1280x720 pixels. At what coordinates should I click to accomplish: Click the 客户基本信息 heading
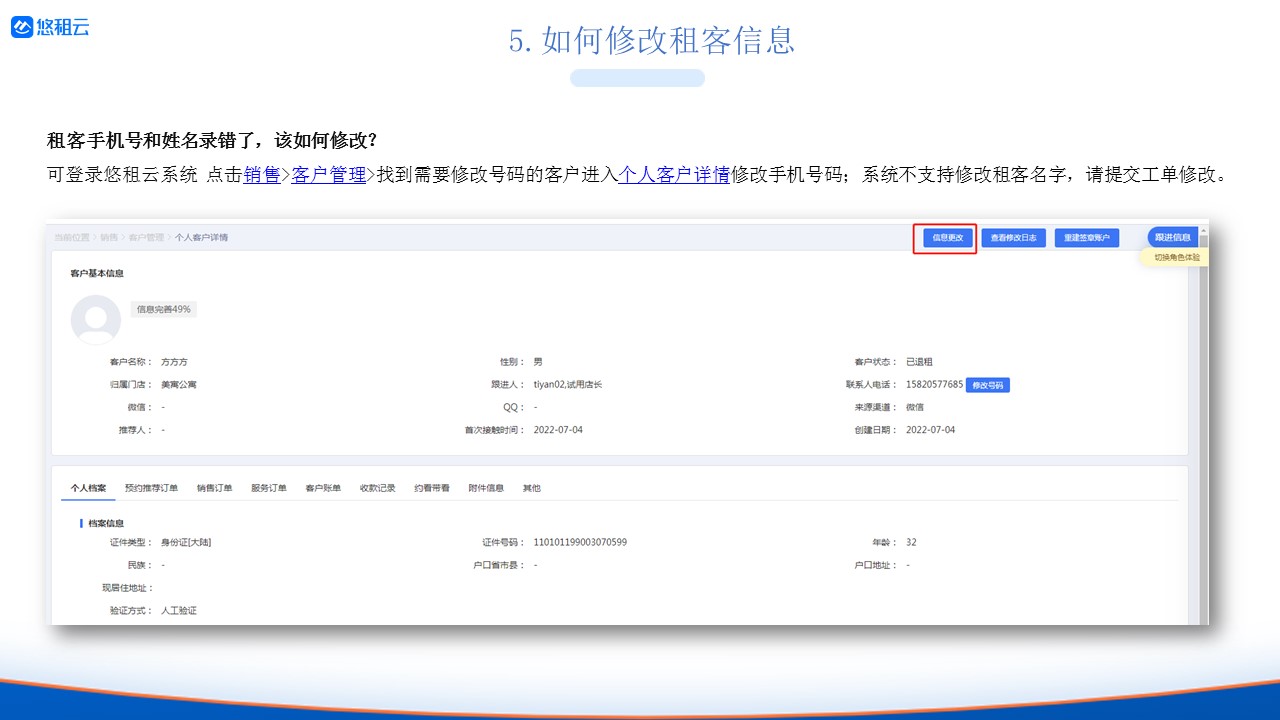[x=97, y=273]
